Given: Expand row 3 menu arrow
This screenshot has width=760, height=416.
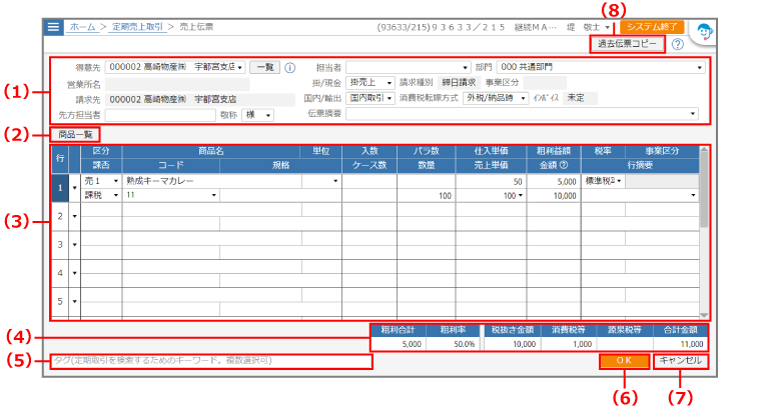Looking at the screenshot, I should tap(75, 245).
